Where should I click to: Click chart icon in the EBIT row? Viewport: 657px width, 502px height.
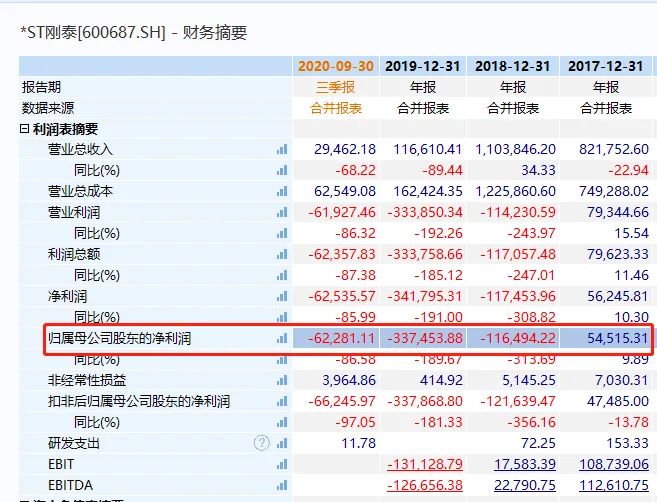(281, 464)
